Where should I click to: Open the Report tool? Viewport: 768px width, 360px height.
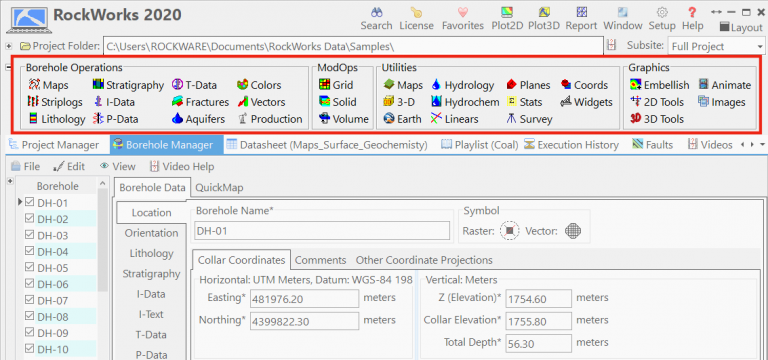click(581, 19)
